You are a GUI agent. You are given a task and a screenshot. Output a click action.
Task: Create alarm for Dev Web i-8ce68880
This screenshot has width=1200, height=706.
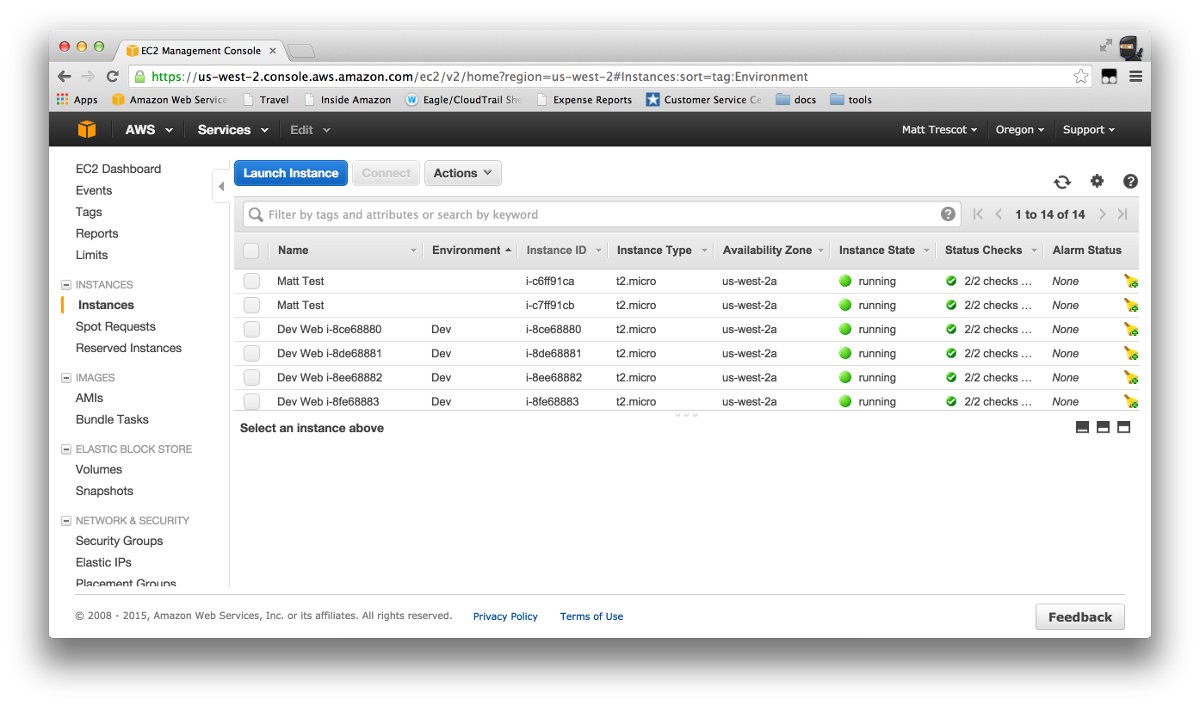pyautogui.click(x=1131, y=329)
